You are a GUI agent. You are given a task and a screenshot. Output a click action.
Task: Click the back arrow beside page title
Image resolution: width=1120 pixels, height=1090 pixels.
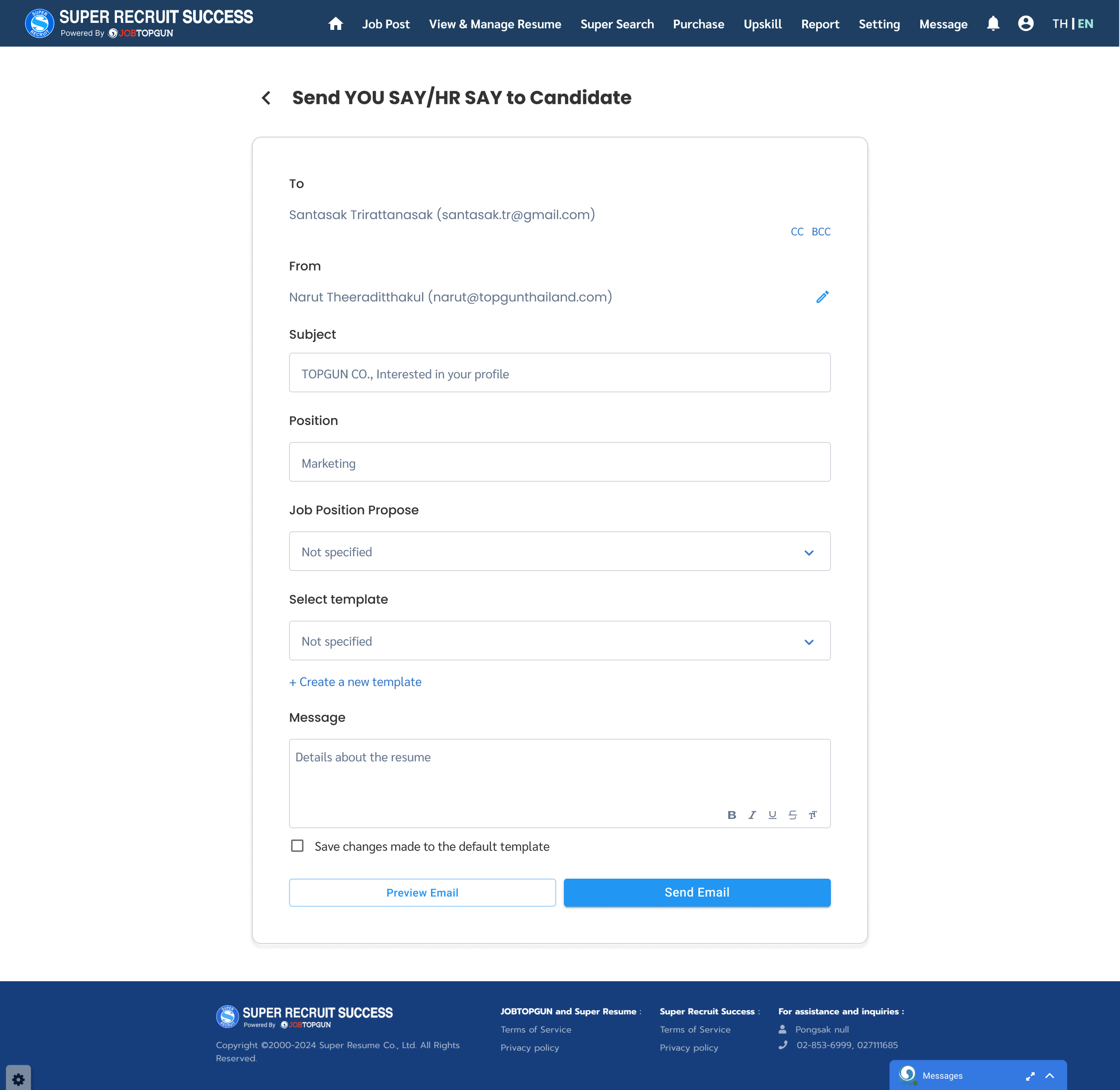click(266, 98)
